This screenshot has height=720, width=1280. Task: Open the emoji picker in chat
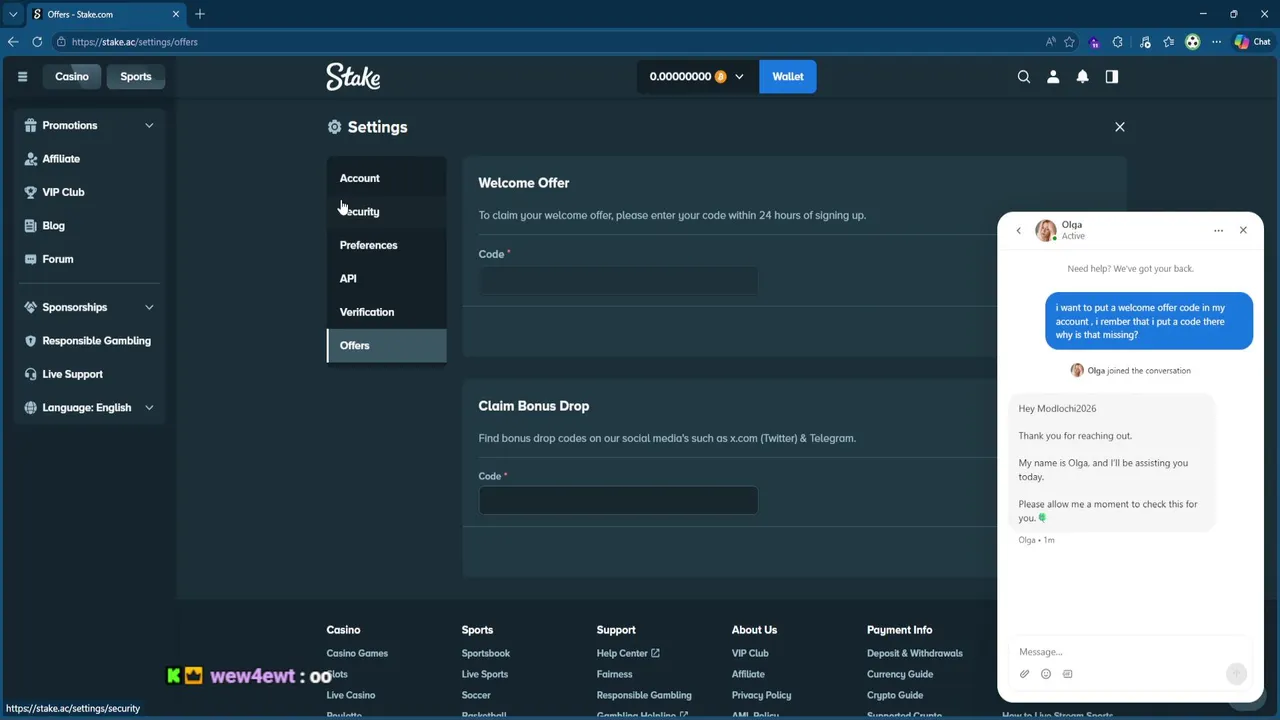1046,674
